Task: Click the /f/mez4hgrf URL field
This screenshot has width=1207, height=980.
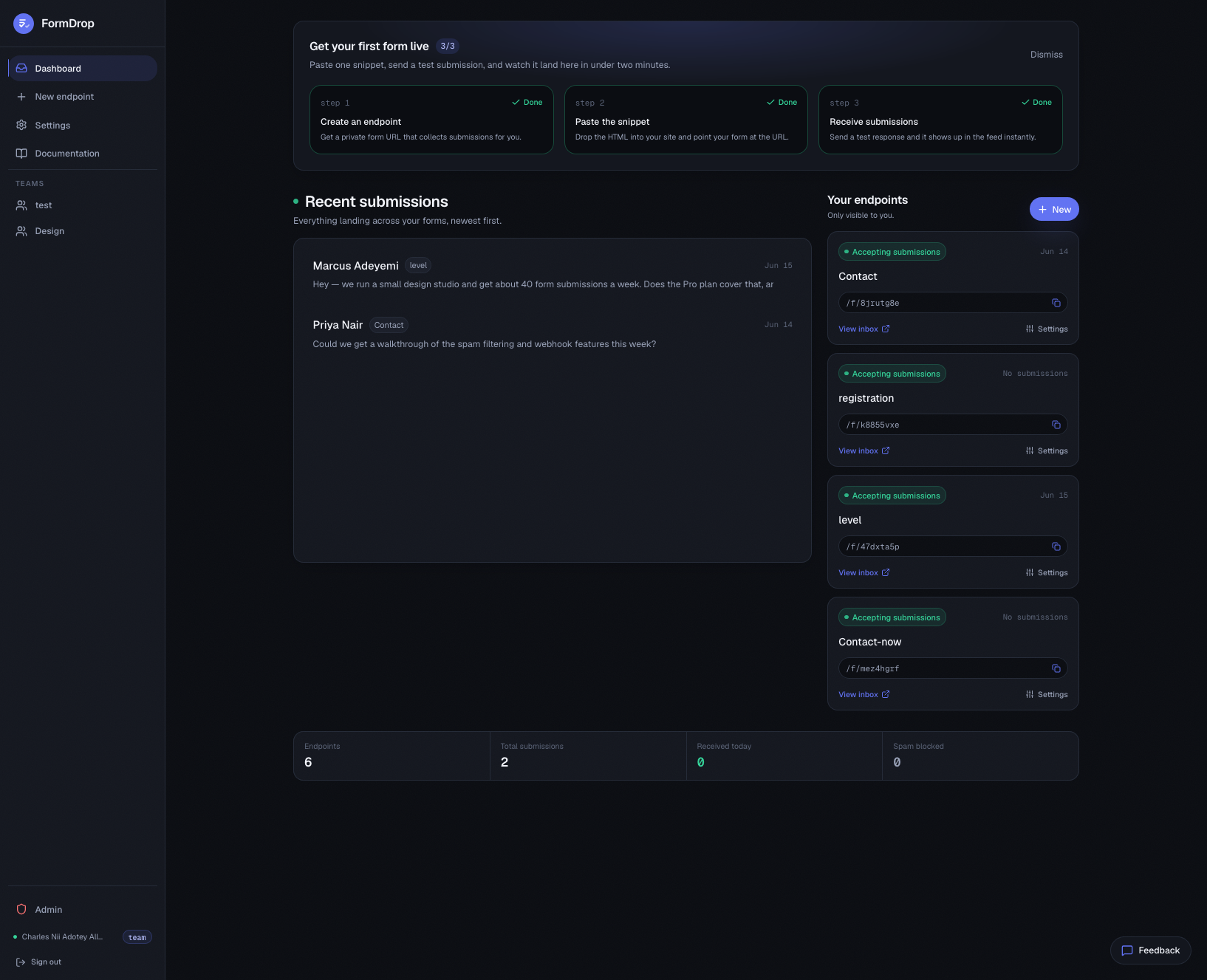Action: pos(953,669)
